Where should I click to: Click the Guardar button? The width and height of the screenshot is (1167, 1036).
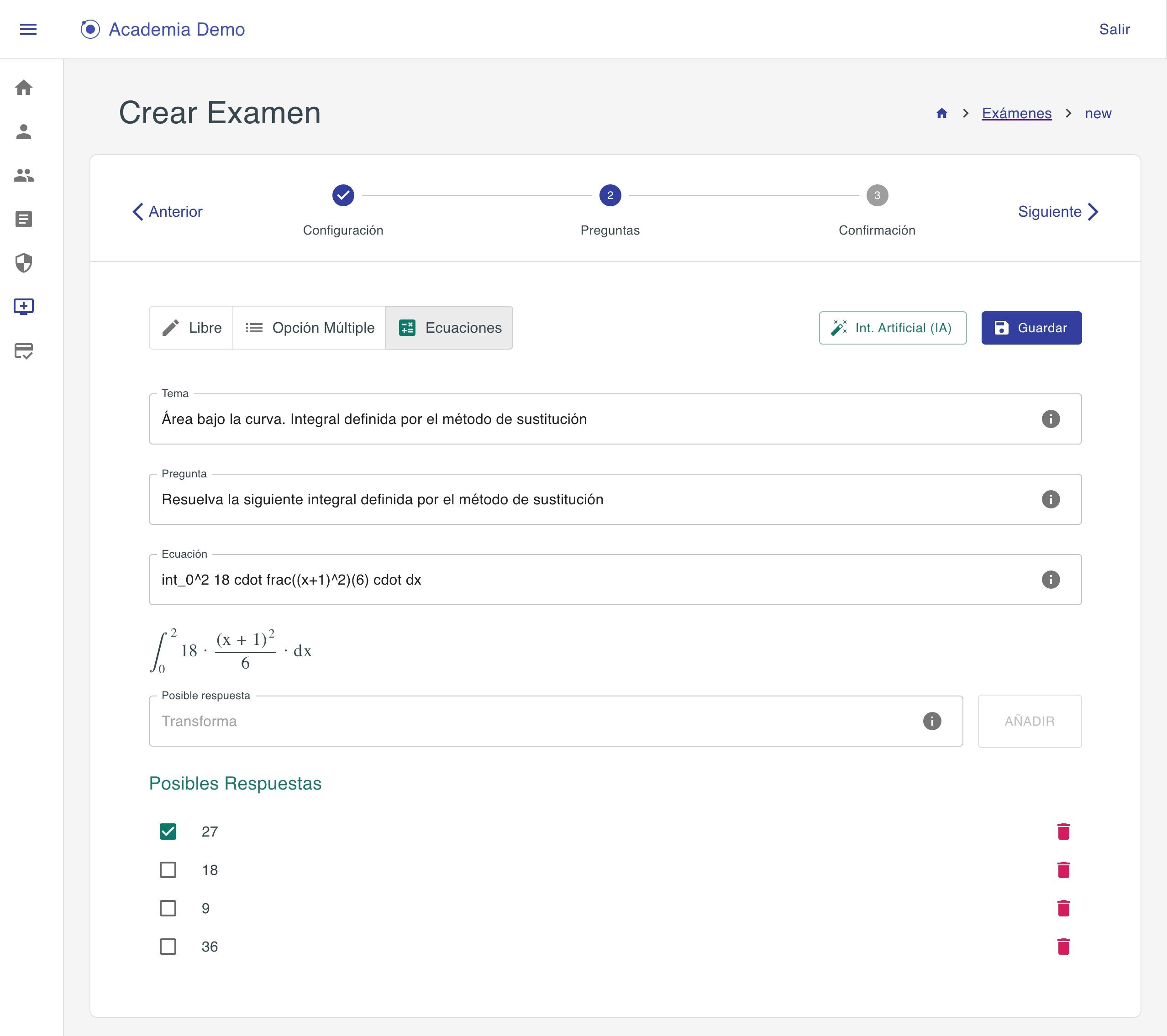pyautogui.click(x=1031, y=328)
